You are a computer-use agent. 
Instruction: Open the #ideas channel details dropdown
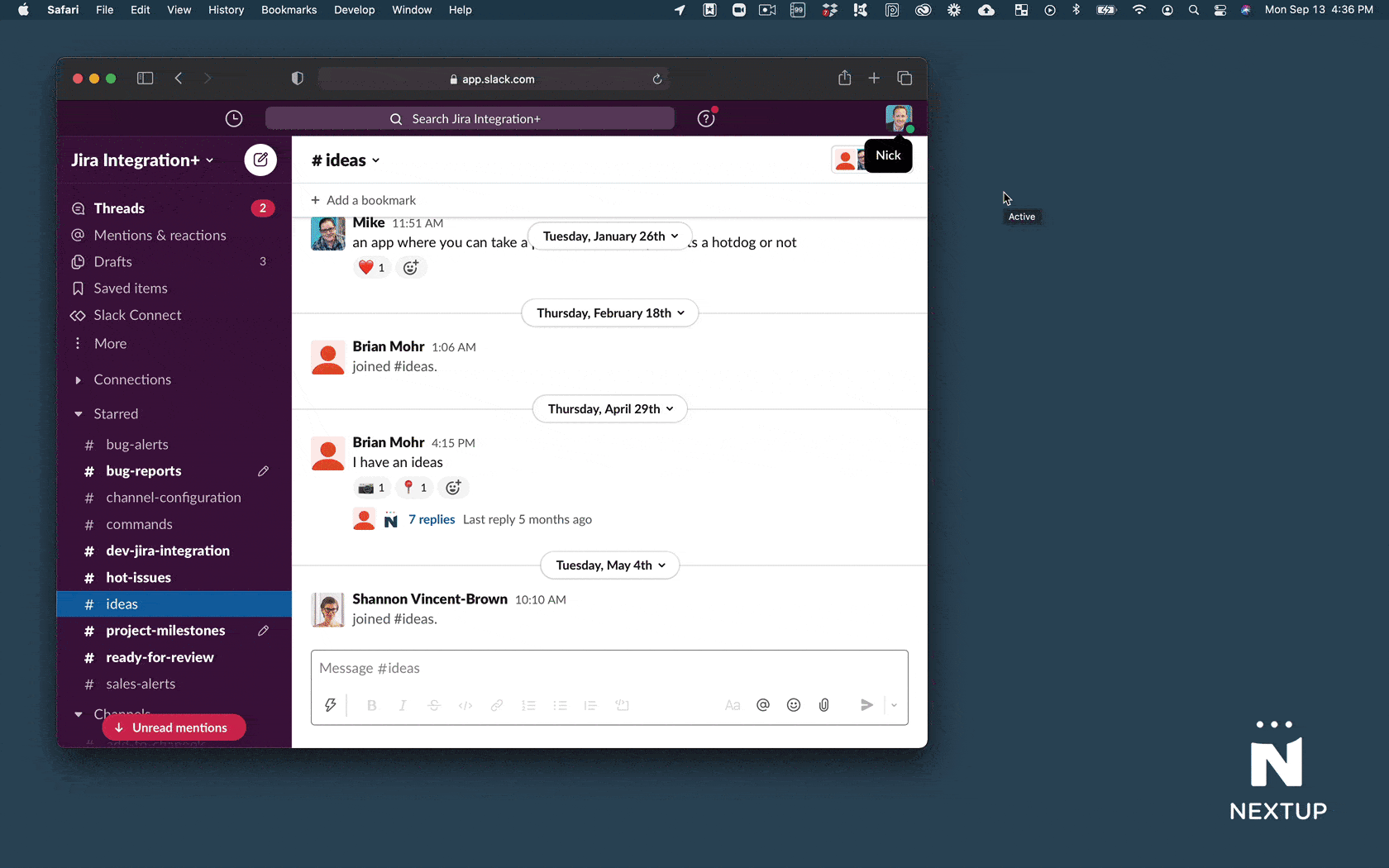(x=346, y=160)
